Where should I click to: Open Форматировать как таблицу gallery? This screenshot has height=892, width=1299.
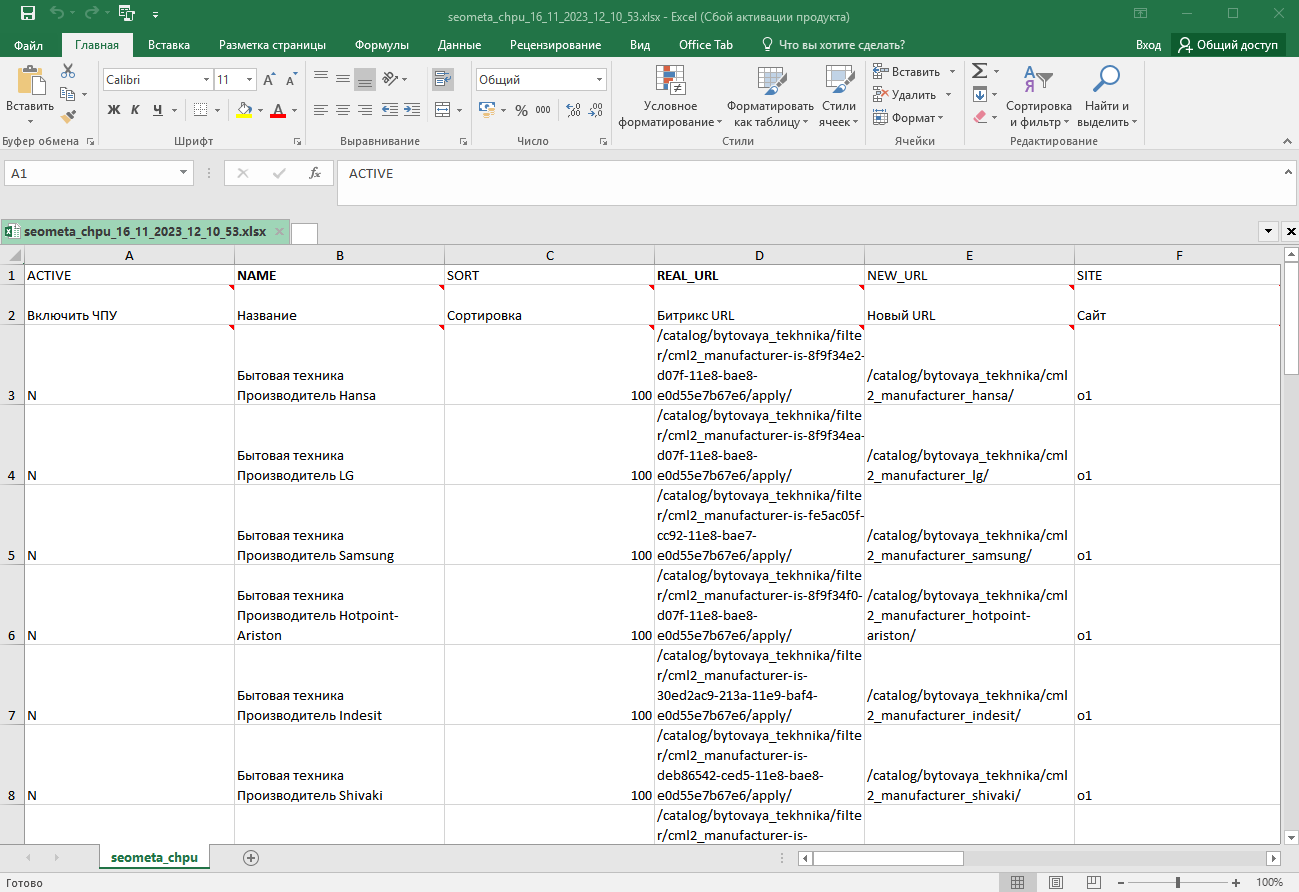click(770, 97)
